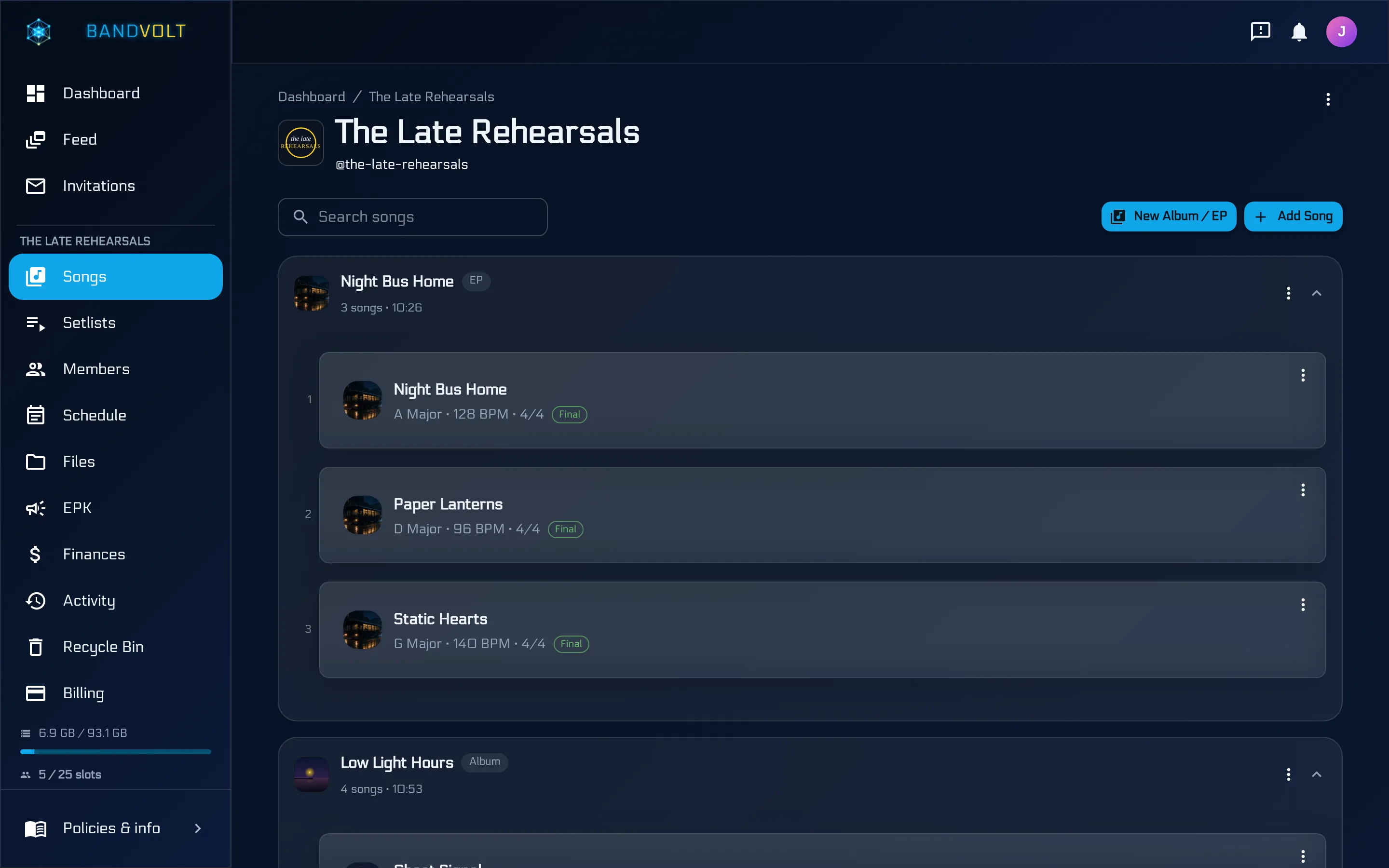Open page options kebab menu

1328,99
